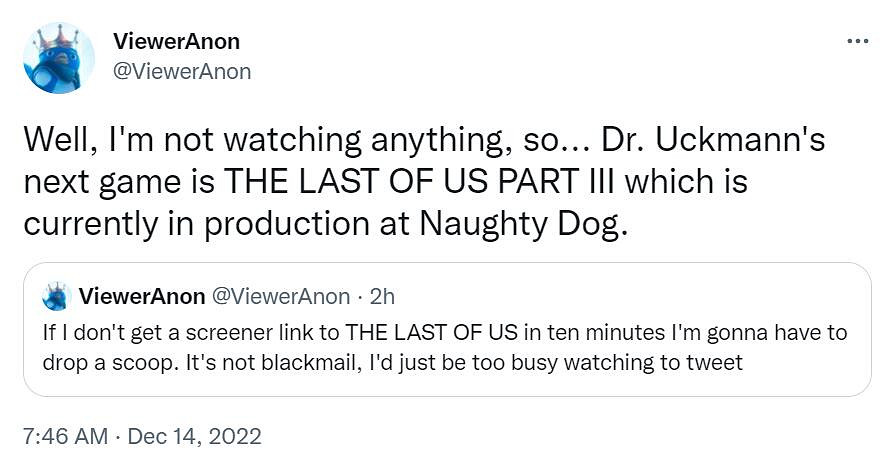Click the 2h timestamp of quoted tweet
This screenshot has width=895, height=469.
click(x=383, y=297)
